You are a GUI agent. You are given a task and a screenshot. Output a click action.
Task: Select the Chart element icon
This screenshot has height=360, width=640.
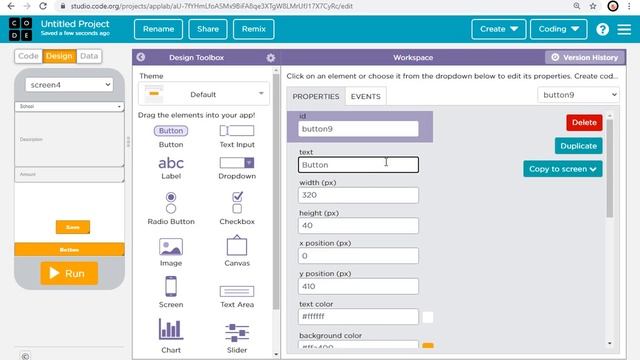[x=171, y=329]
